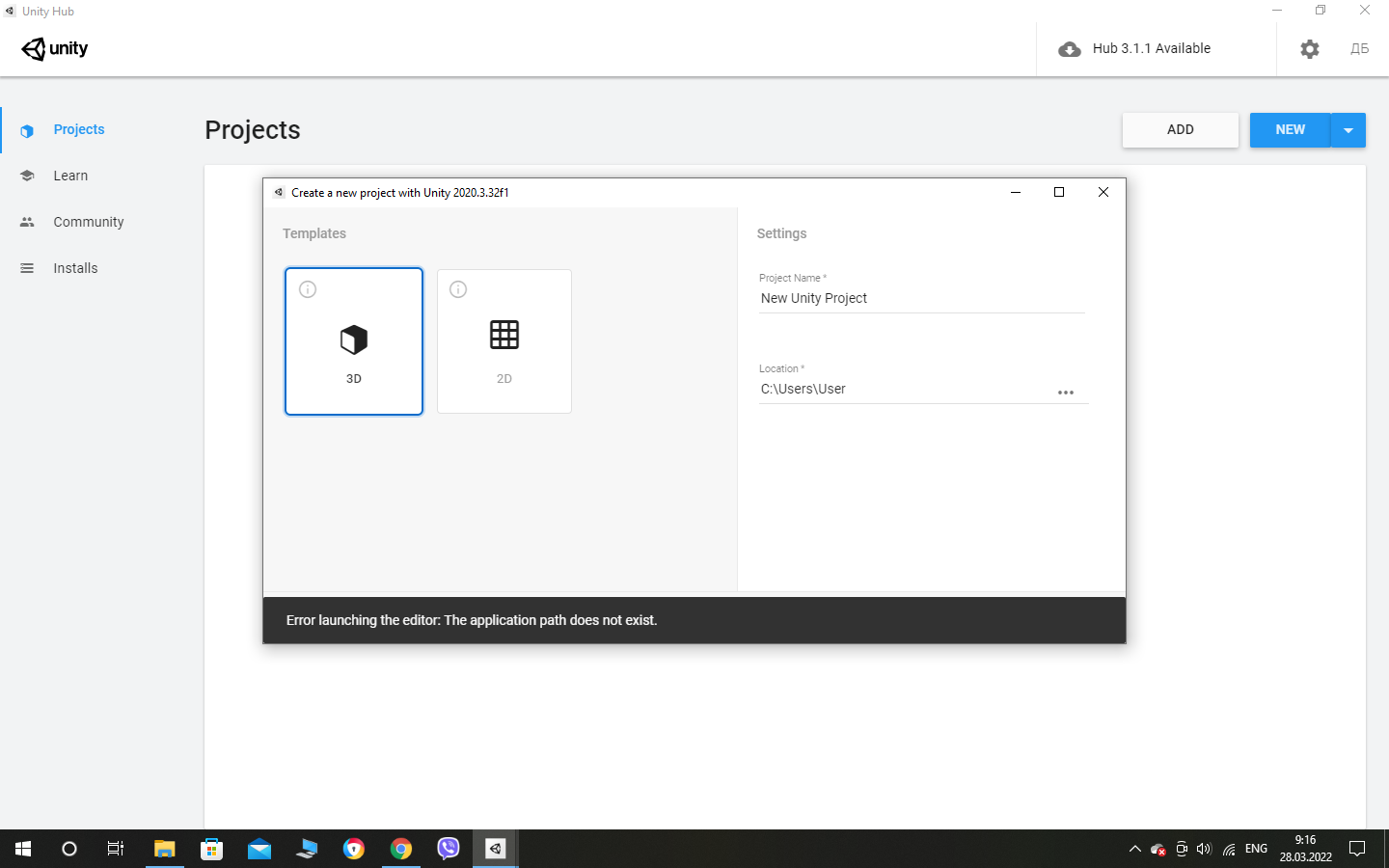Open the Projects section in sidebar
The height and width of the screenshot is (868, 1389).
pyautogui.click(x=79, y=129)
